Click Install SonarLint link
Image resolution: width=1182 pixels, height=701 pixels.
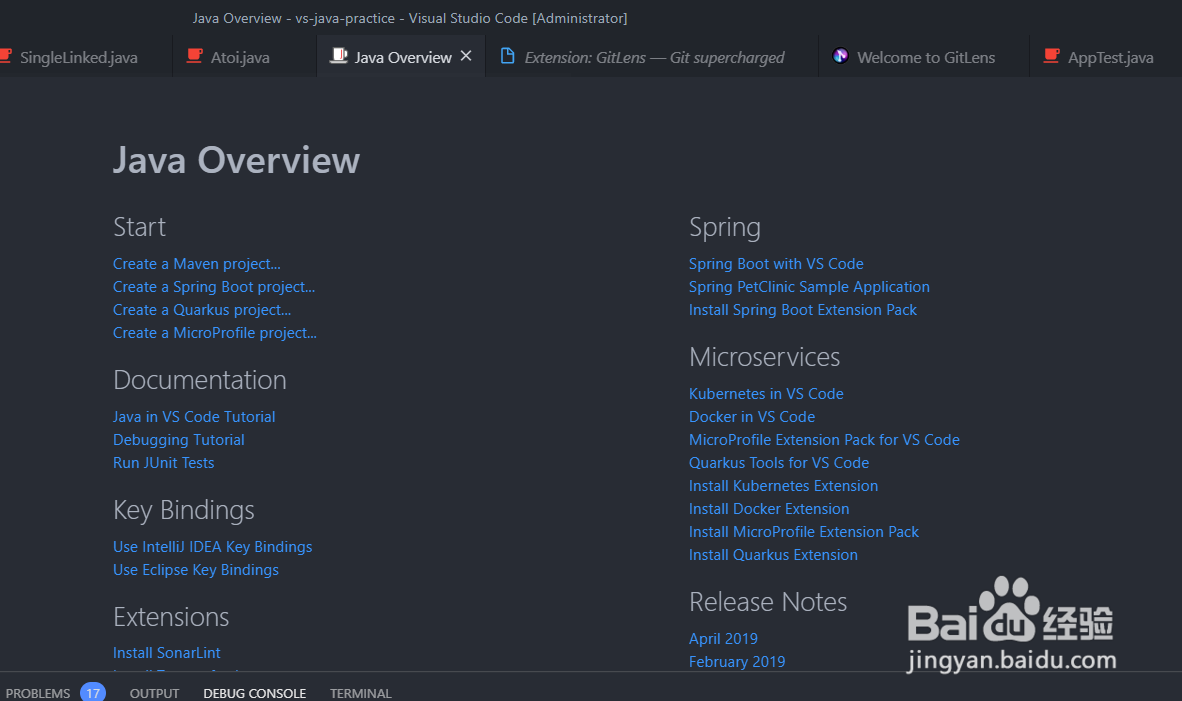(167, 653)
